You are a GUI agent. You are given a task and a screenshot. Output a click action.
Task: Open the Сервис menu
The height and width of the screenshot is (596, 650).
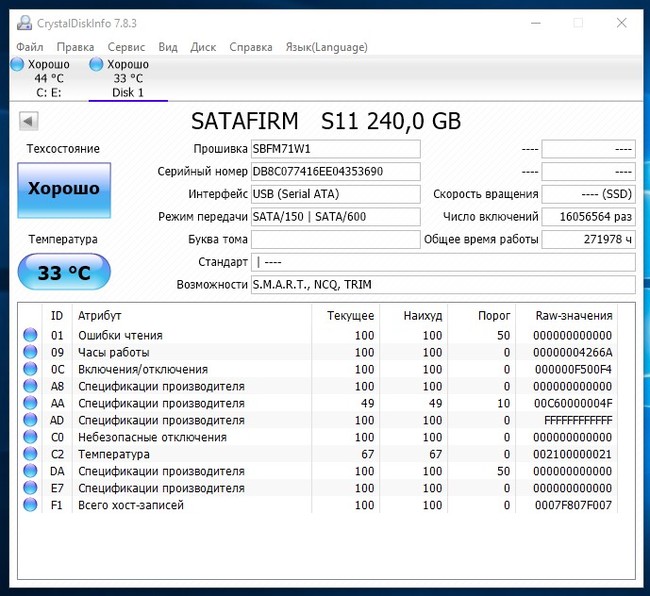(126, 47)
